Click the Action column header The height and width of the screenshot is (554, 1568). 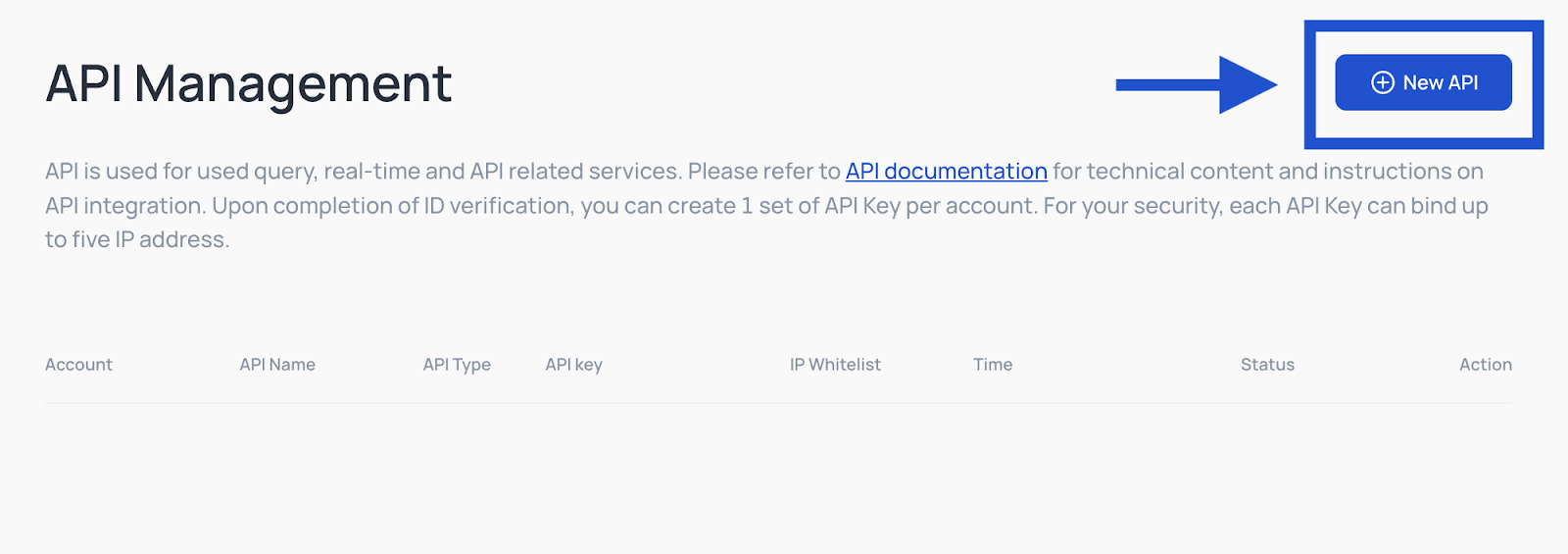[x=1486, y=365]
